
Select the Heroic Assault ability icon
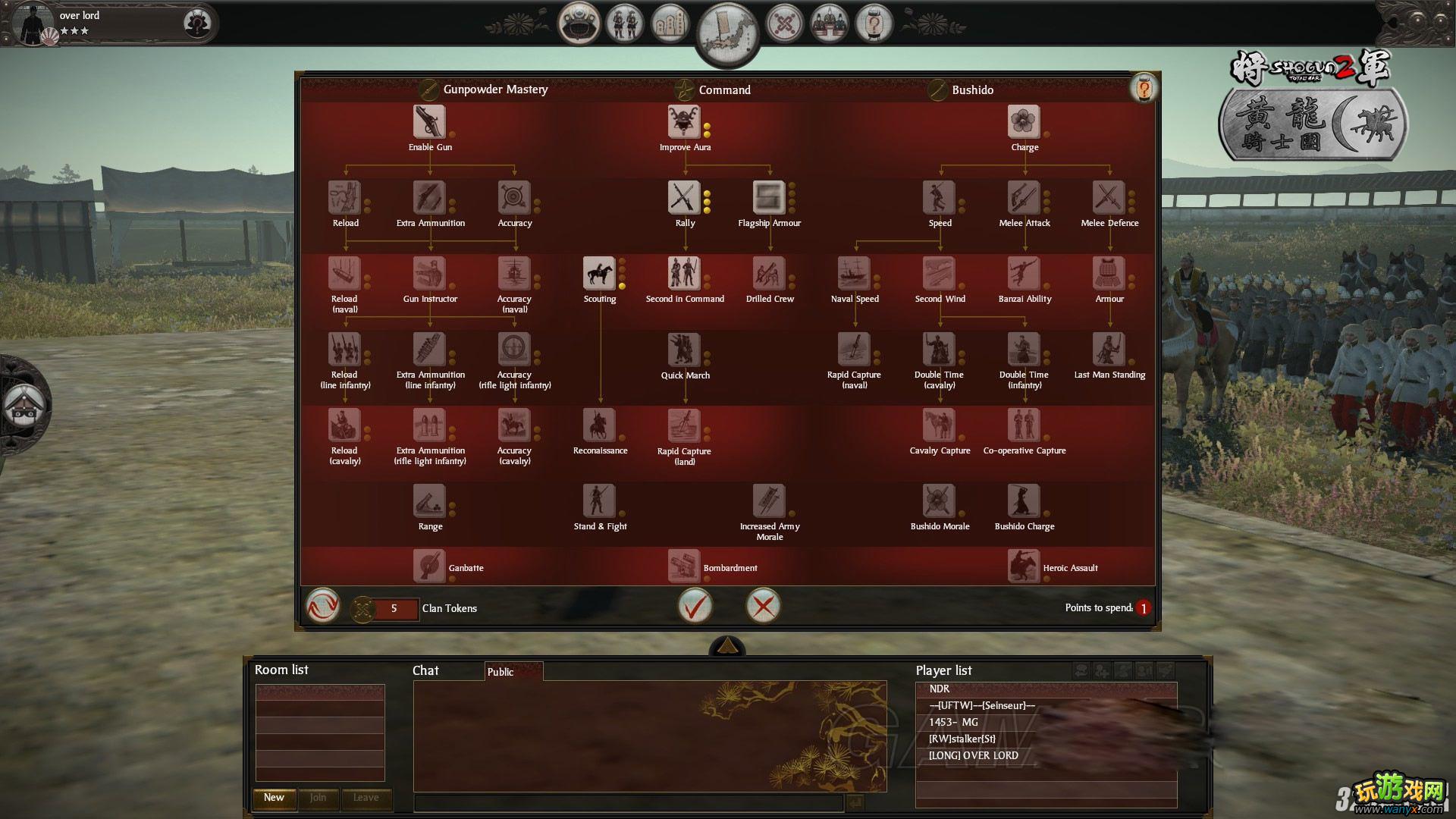click(x=1024, y=566)
